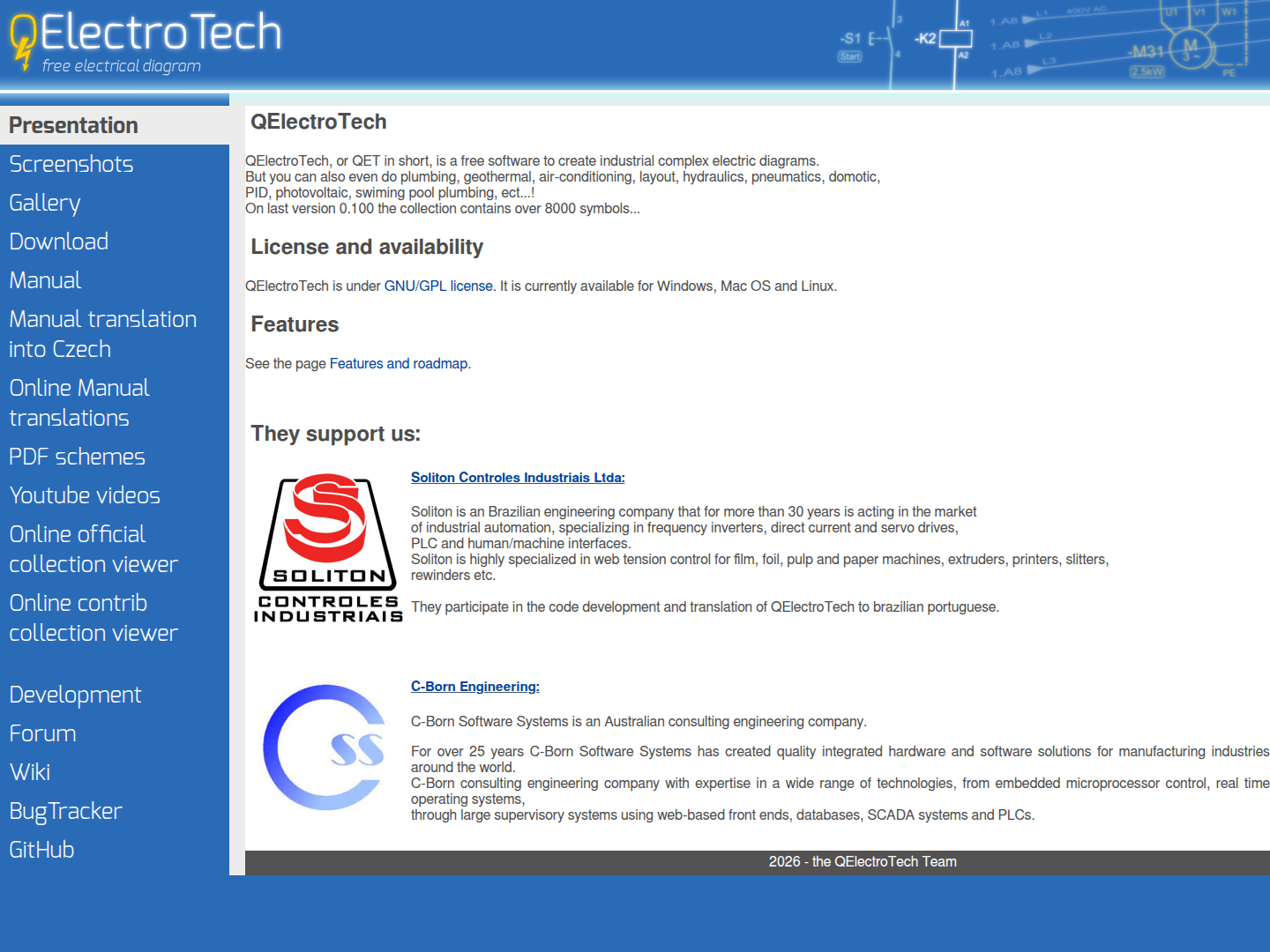Click the 'They support us:' heading

pos(336,434)
